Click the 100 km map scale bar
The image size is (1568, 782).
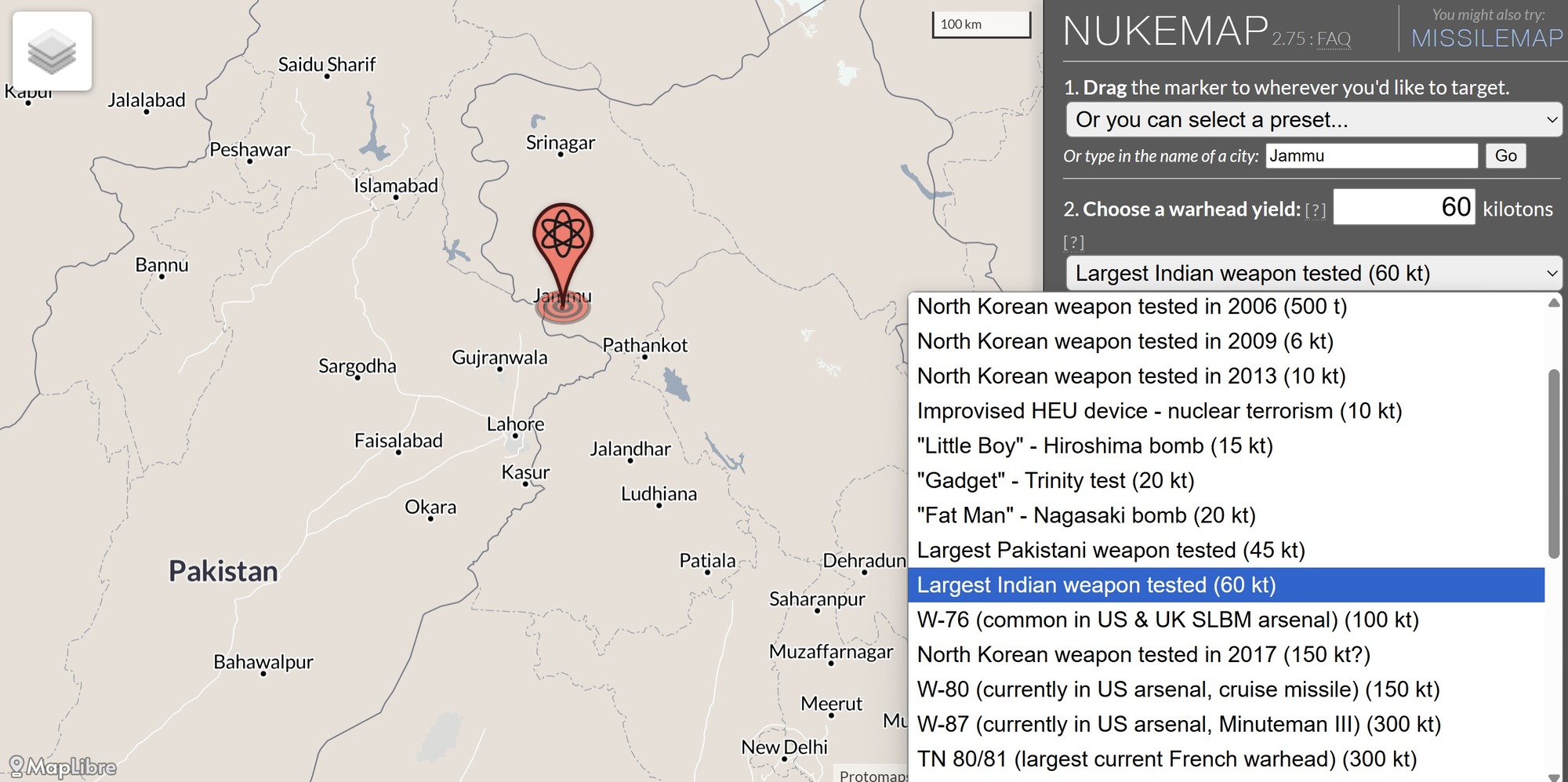(x=981, y=24)
